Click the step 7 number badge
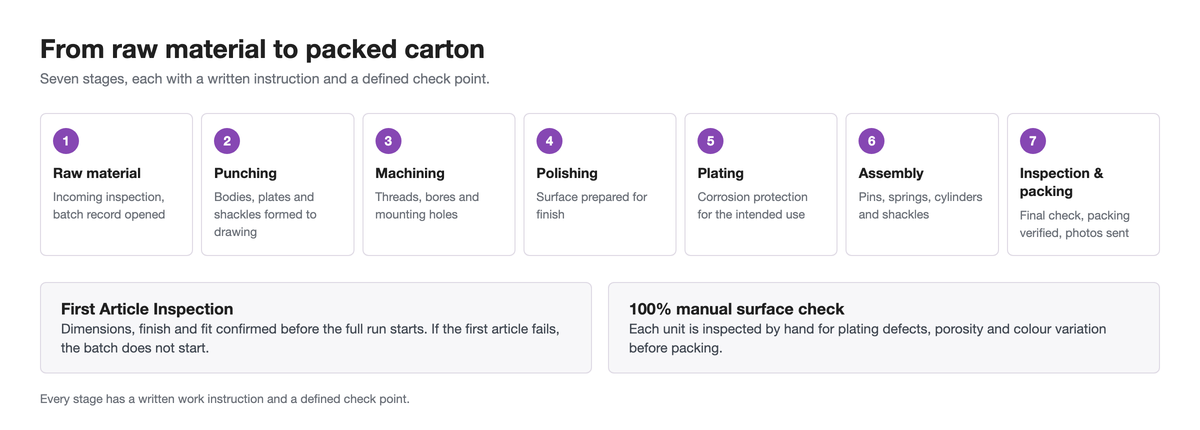Screen dimensions: 1200x430 (1032, 141)
